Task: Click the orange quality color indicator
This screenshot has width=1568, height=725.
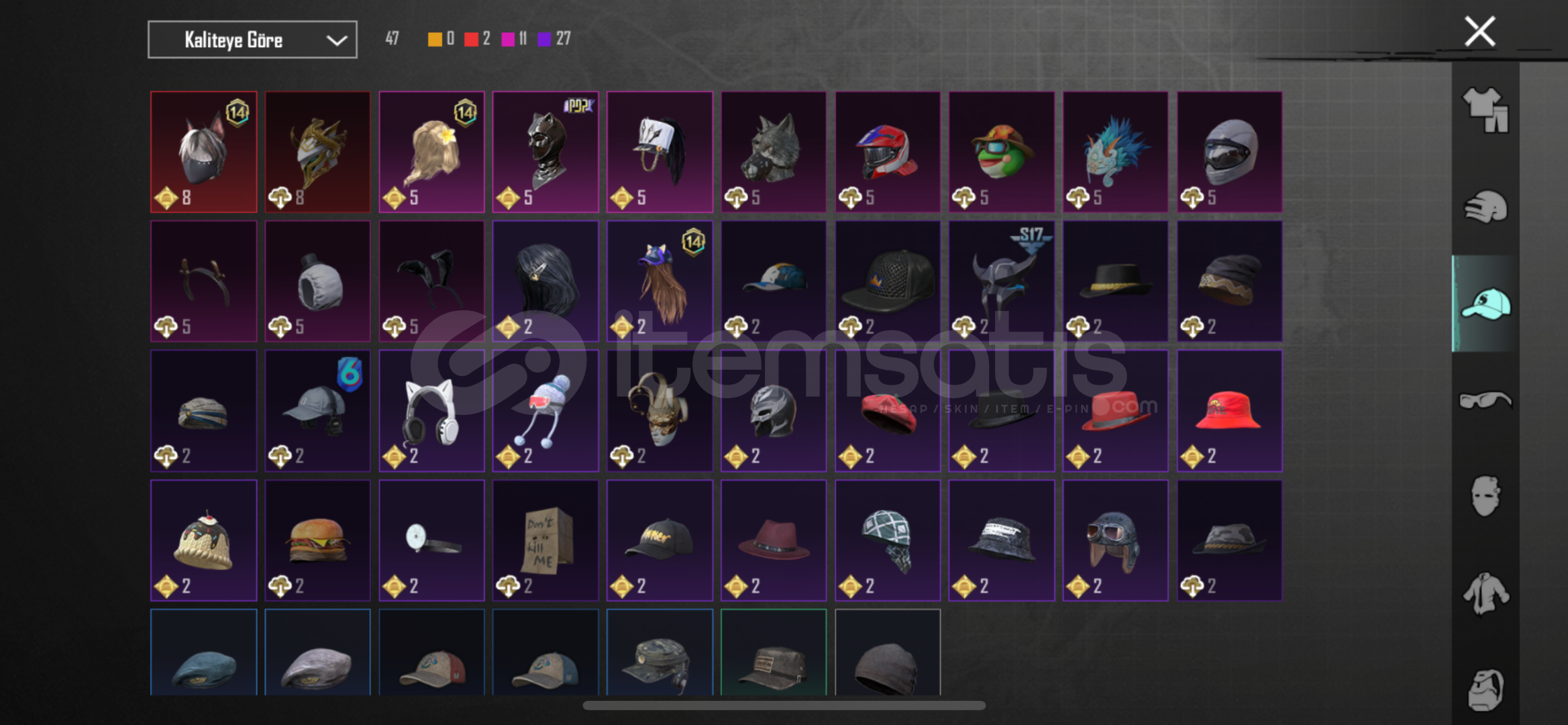Action: coord(435,39)
